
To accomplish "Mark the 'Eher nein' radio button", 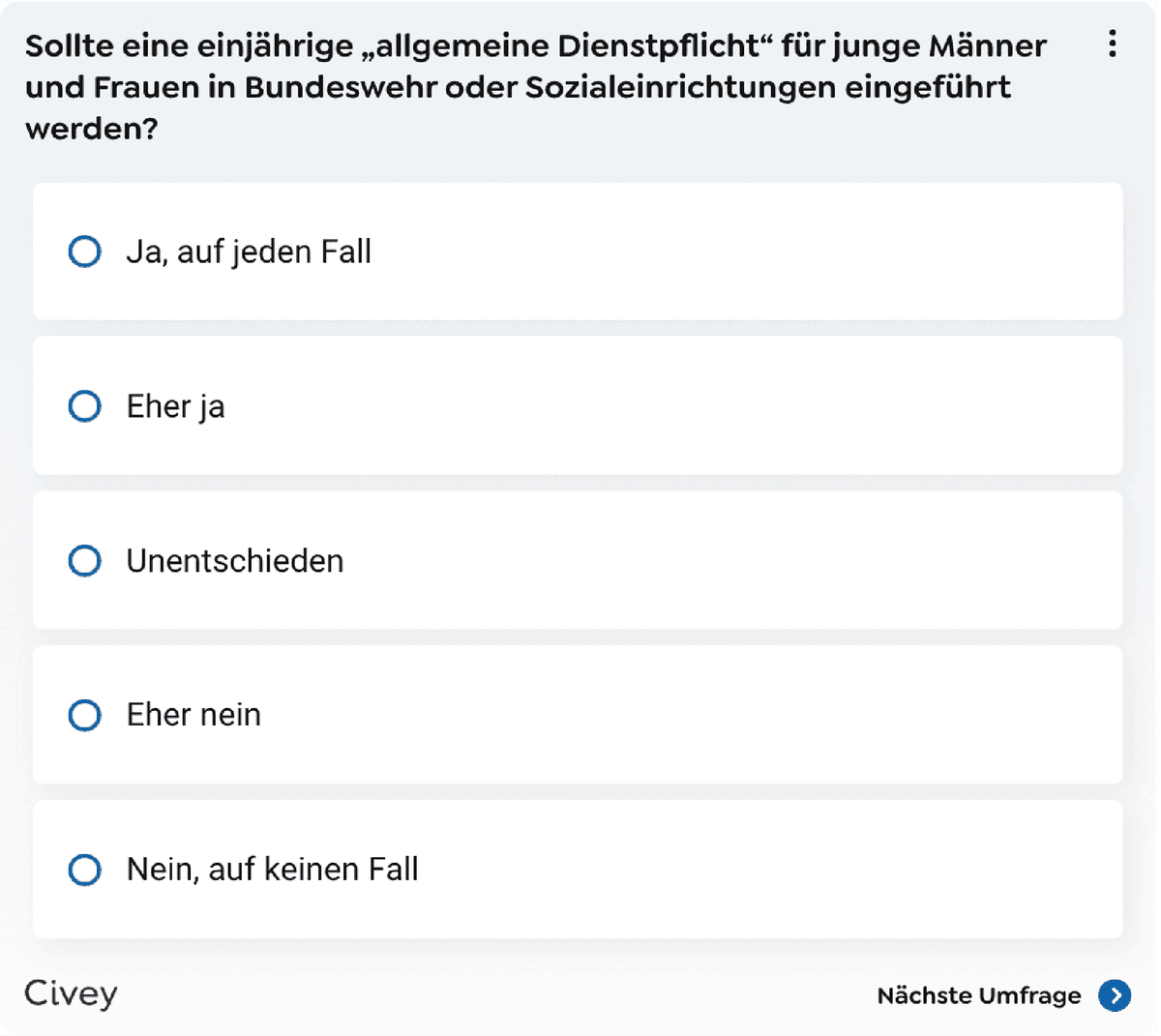I will [84, 715].
